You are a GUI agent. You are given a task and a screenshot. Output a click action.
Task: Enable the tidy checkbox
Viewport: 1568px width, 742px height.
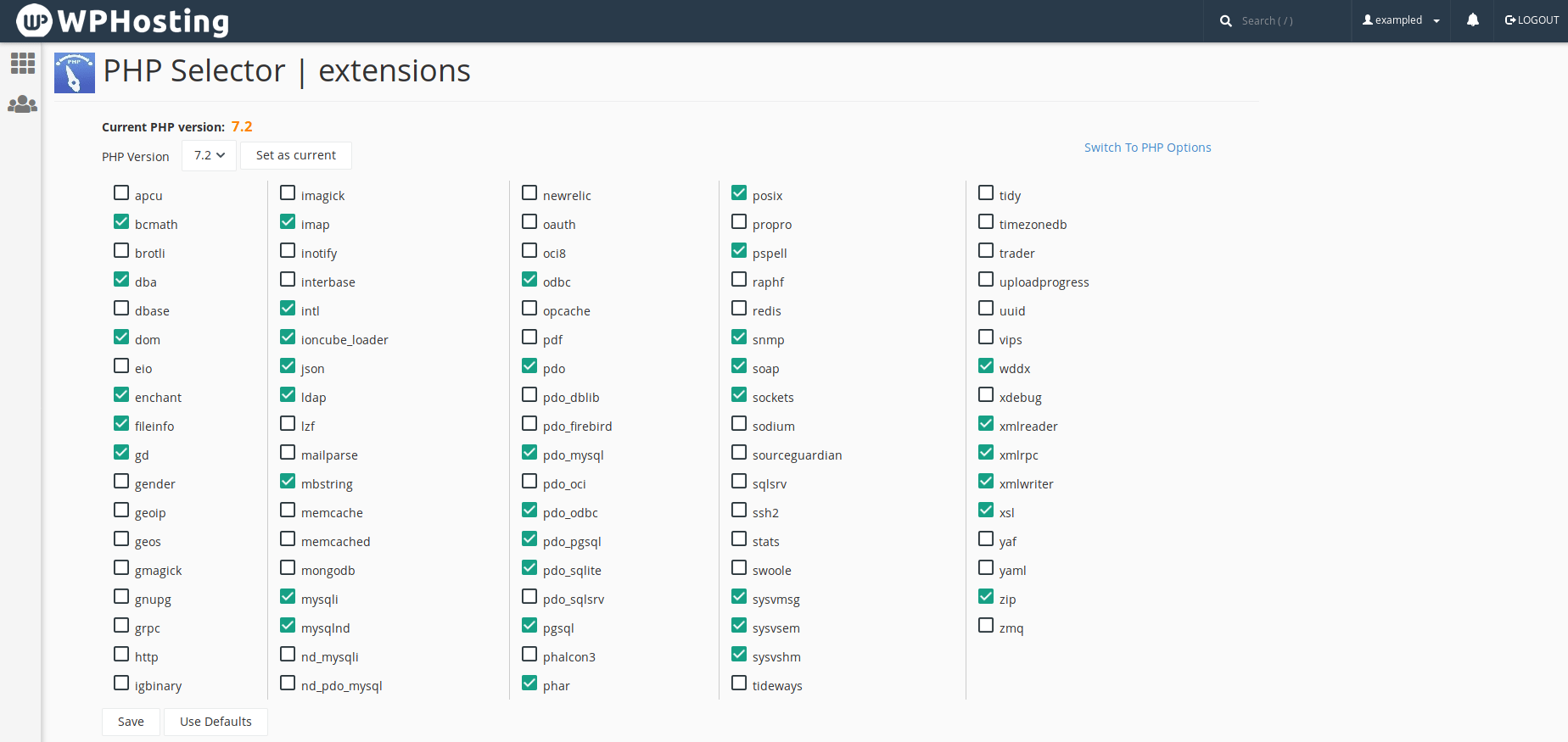[x=986, y=193]
